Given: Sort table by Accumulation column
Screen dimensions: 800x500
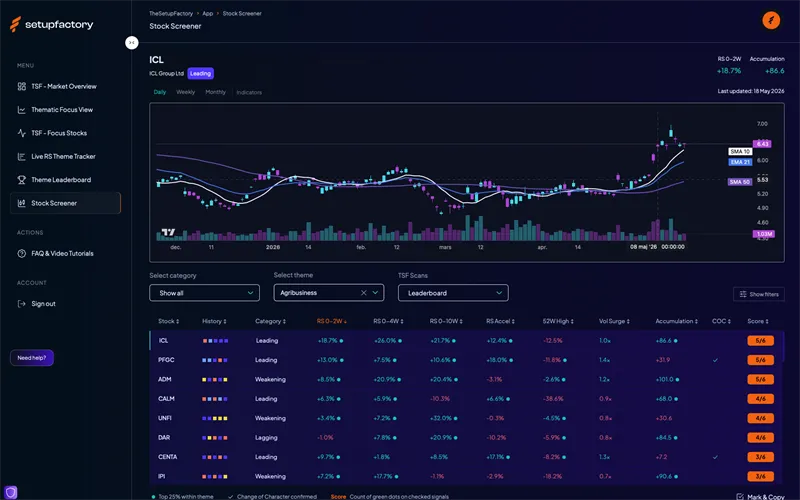Looking at the screenshot, I should pyautogui.click(x=677, y=321).
